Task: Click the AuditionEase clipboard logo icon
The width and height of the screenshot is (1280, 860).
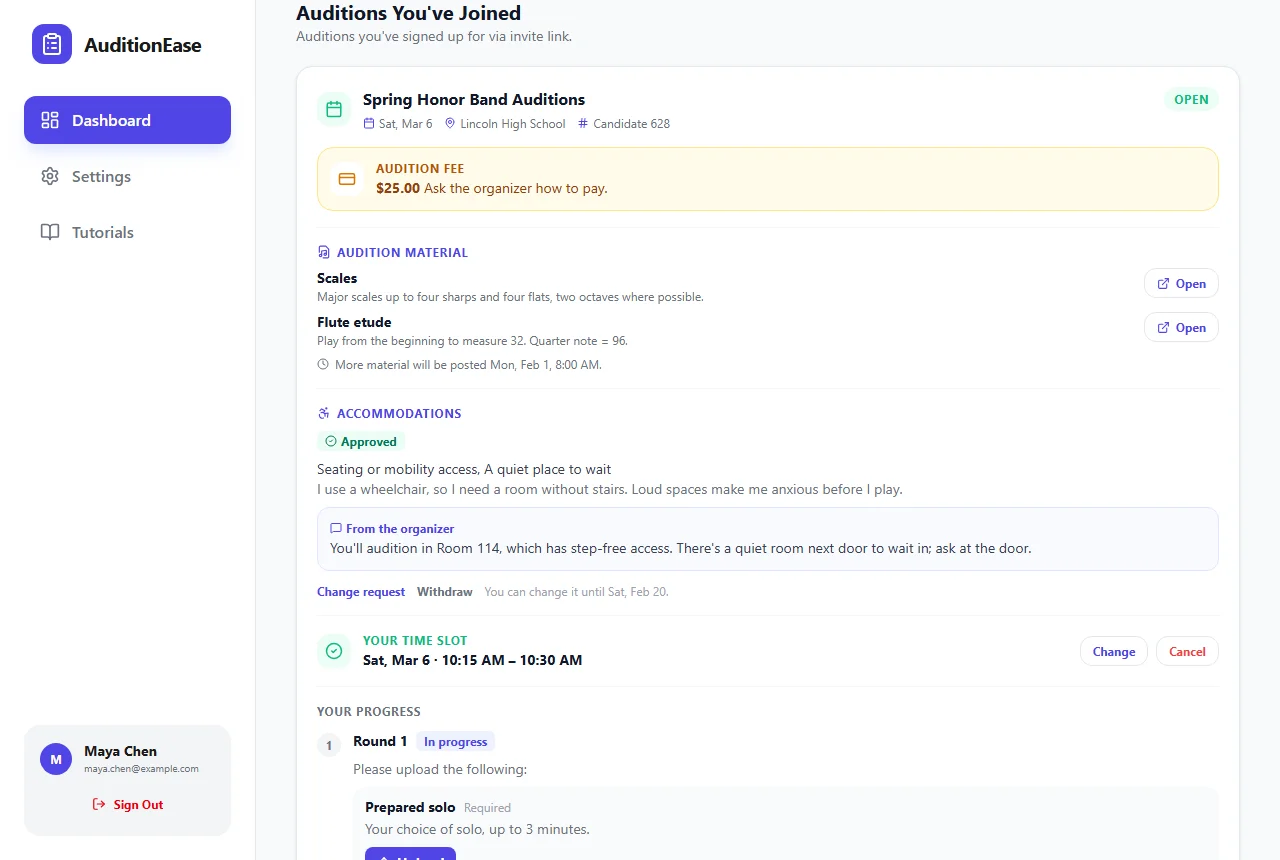Action: [52, 44]
